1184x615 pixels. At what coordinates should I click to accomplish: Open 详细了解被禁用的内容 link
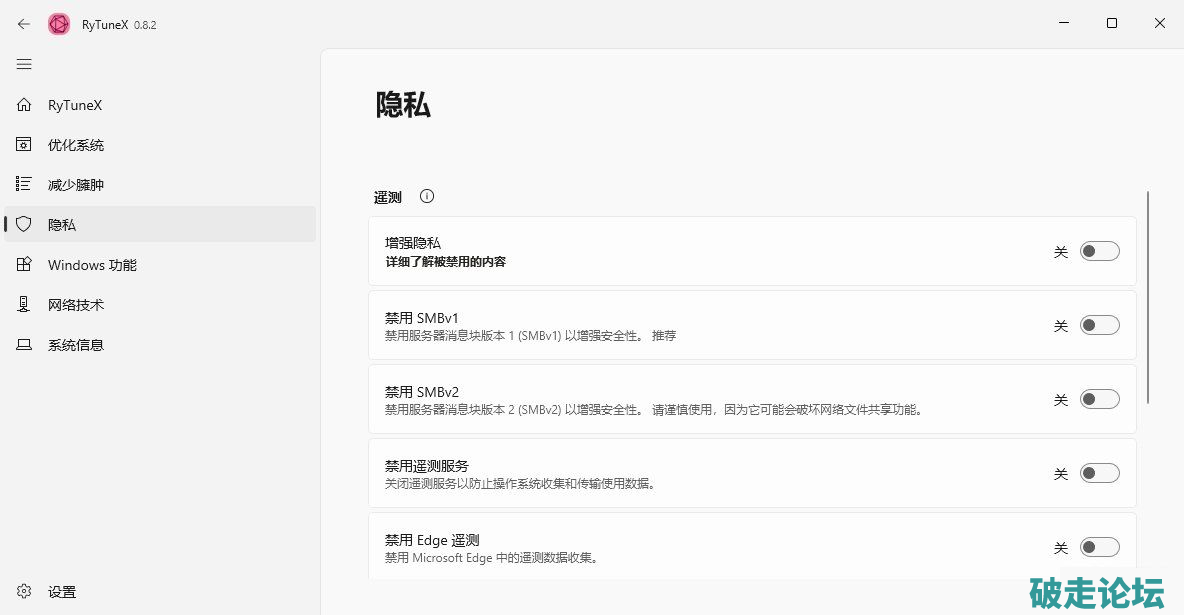click(x=445, y=262)
